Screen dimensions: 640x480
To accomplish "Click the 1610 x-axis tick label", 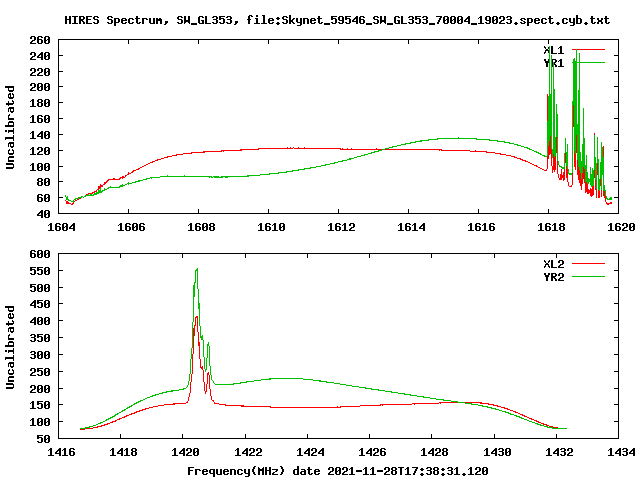I will click(x=271, y=227).
